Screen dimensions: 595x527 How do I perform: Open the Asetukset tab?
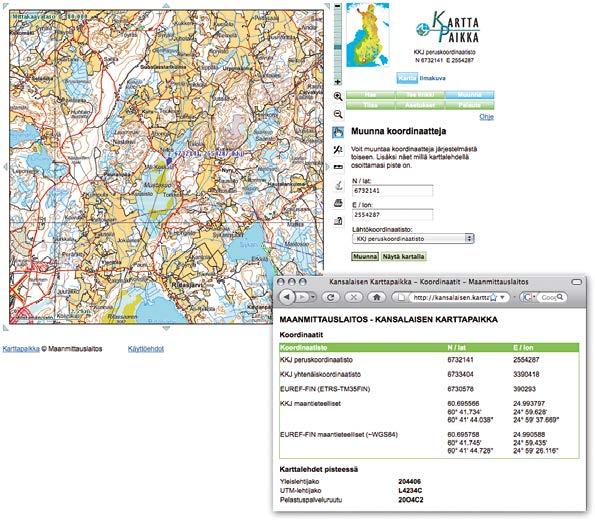click(420, 105)
